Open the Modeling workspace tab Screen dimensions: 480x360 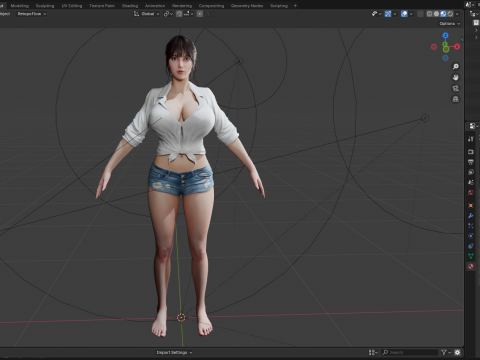[20, 6]
